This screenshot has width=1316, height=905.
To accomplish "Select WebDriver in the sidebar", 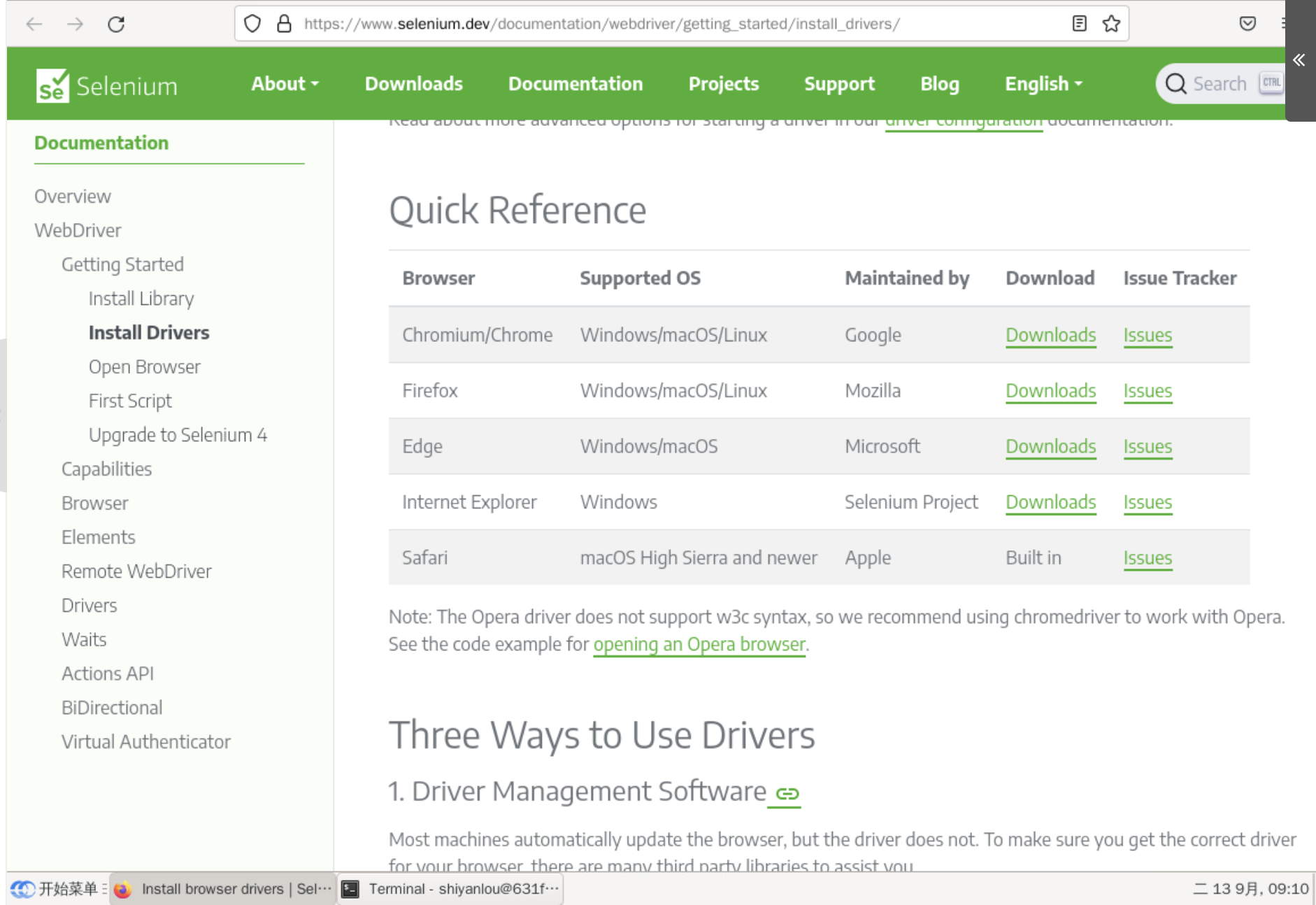I will click(78, 230).
